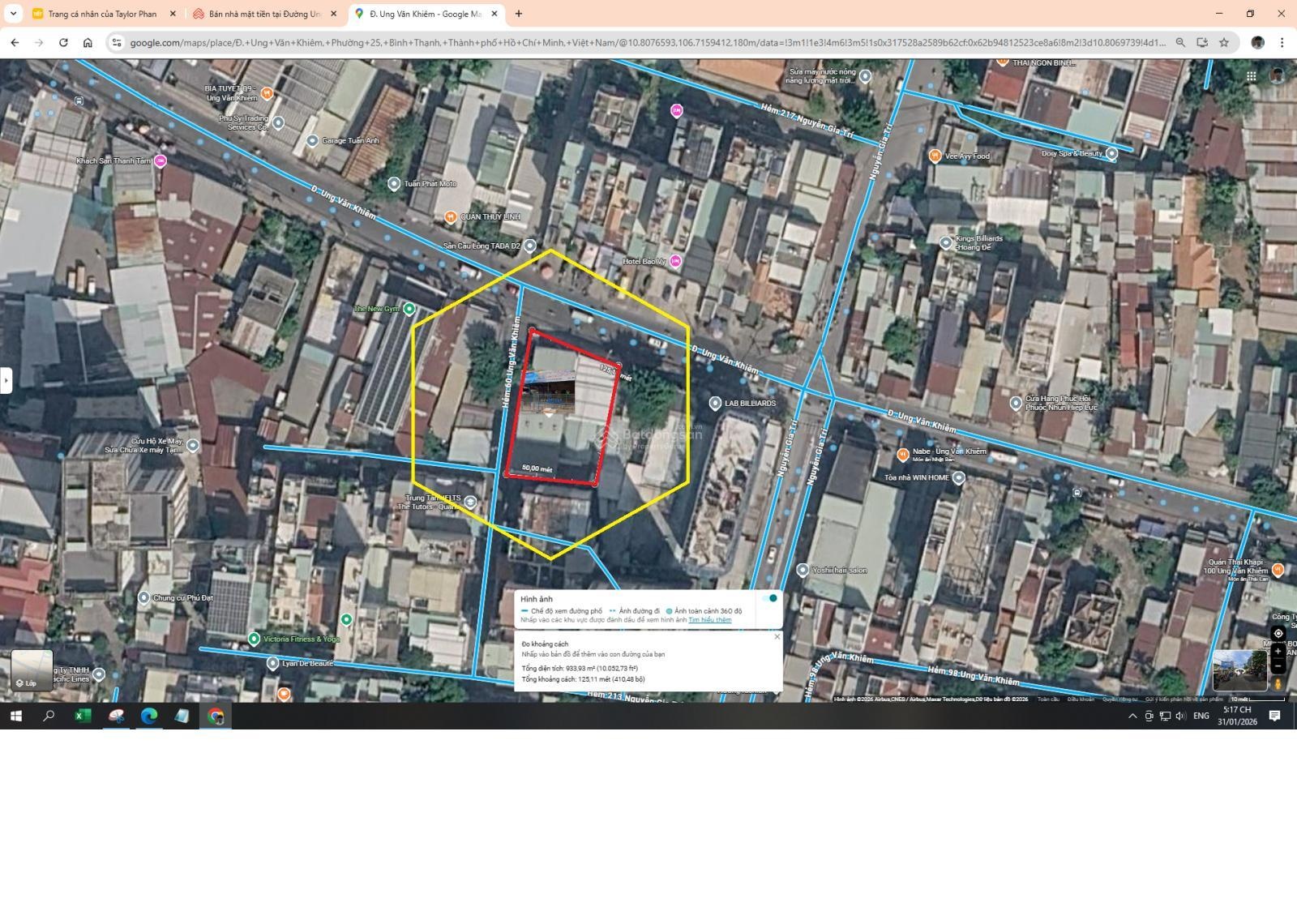Zoom out of the map
The image size is (1297, 924).
pos(1278,666)
